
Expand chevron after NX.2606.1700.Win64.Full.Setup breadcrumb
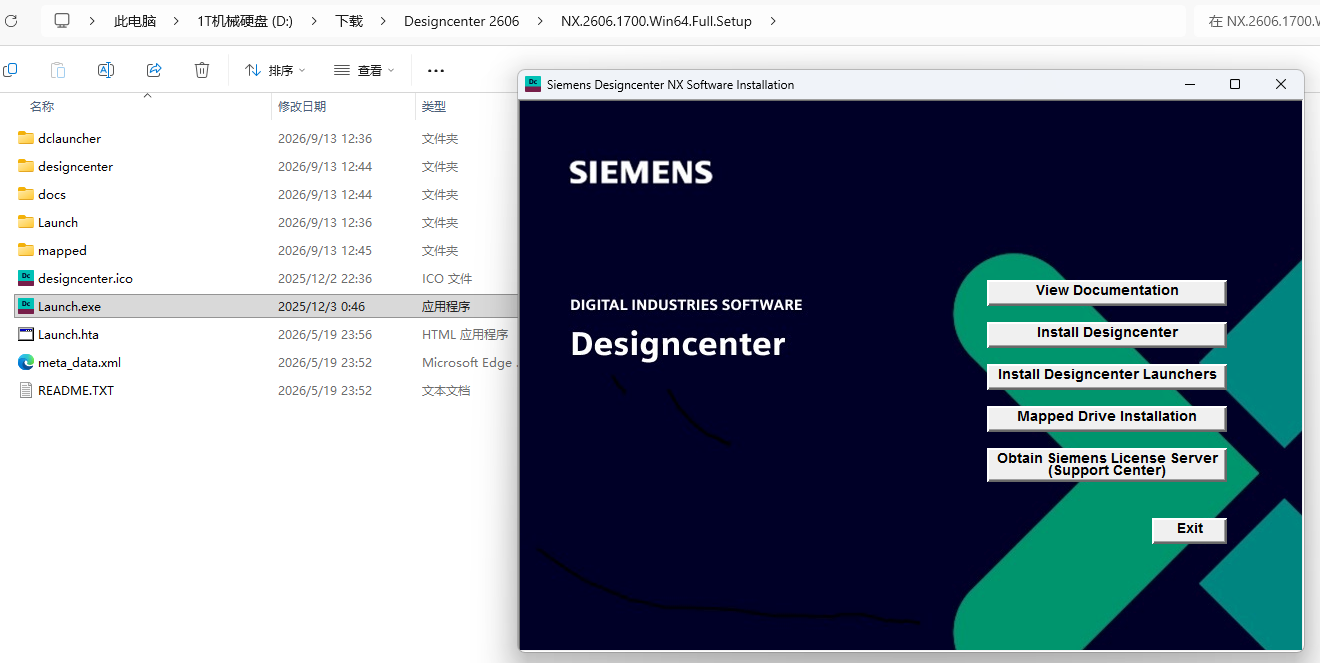tap(772, 20)
